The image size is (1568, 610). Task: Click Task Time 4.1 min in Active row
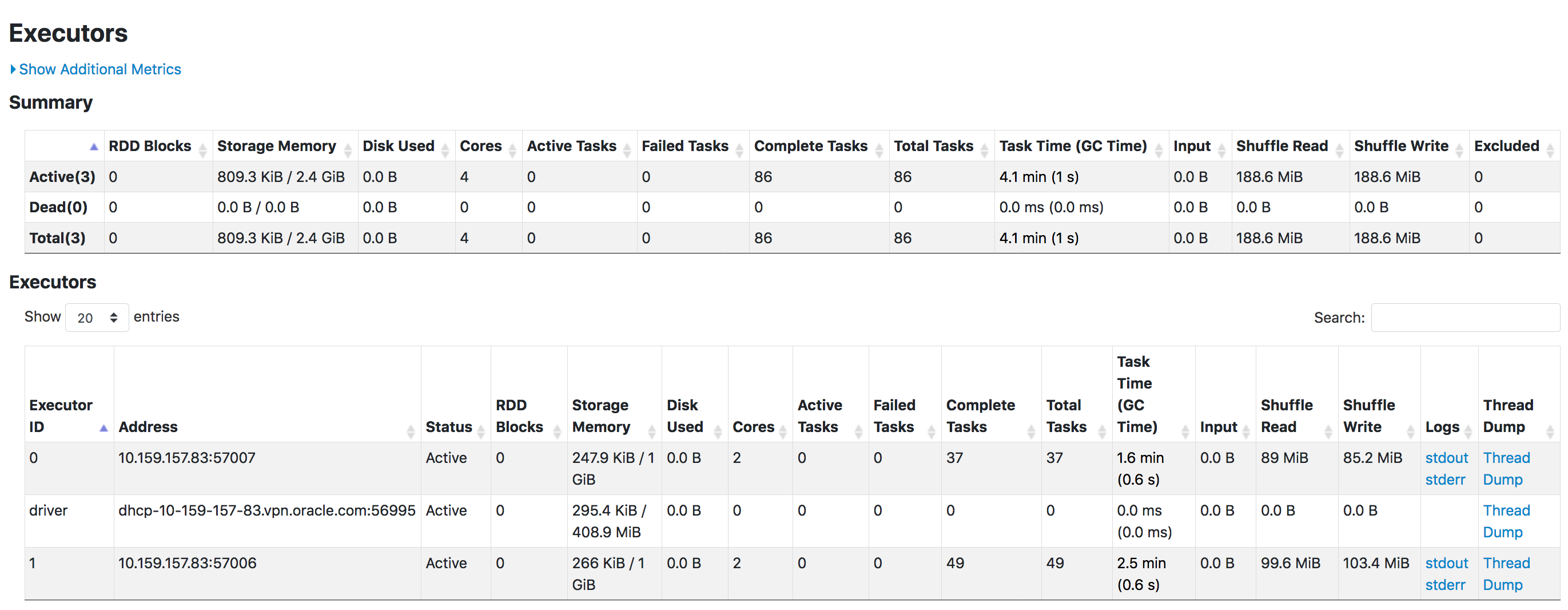[x=1039, y=177]
